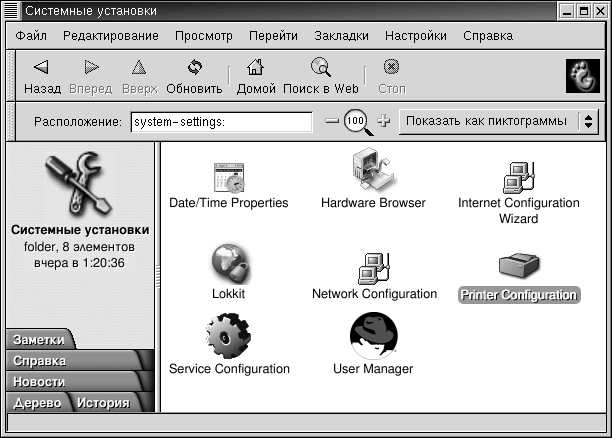612x438 pixels.
Task: Open the Date/Time Properties icon
Action: click(x=228, y=177)
